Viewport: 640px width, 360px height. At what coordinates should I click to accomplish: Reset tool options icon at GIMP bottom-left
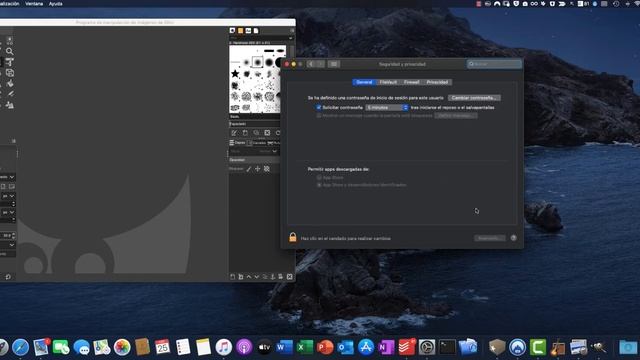(8, 277)
